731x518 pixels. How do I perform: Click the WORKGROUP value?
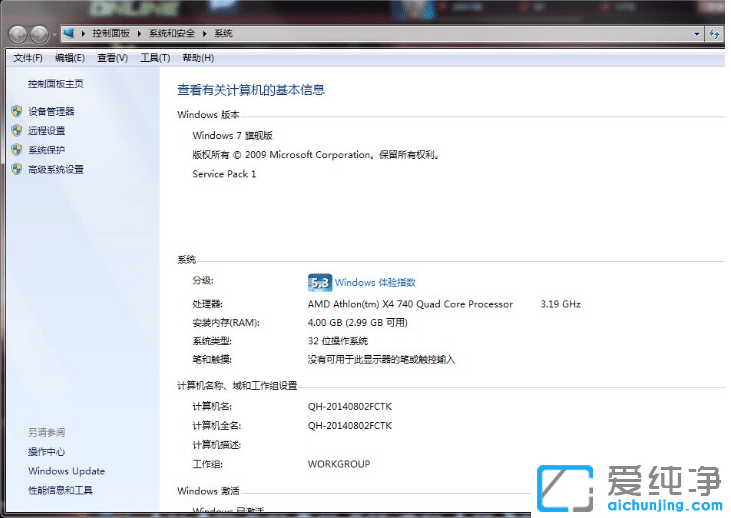point(339,464)
